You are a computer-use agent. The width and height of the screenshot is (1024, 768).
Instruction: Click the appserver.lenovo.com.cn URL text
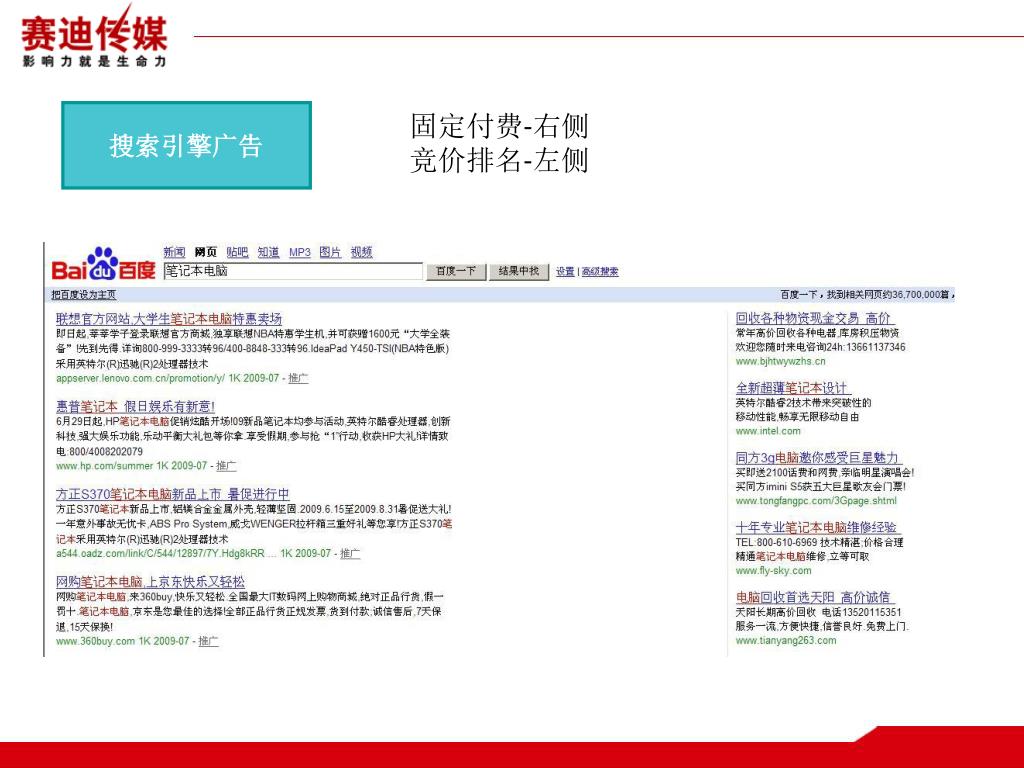(140, 378)
